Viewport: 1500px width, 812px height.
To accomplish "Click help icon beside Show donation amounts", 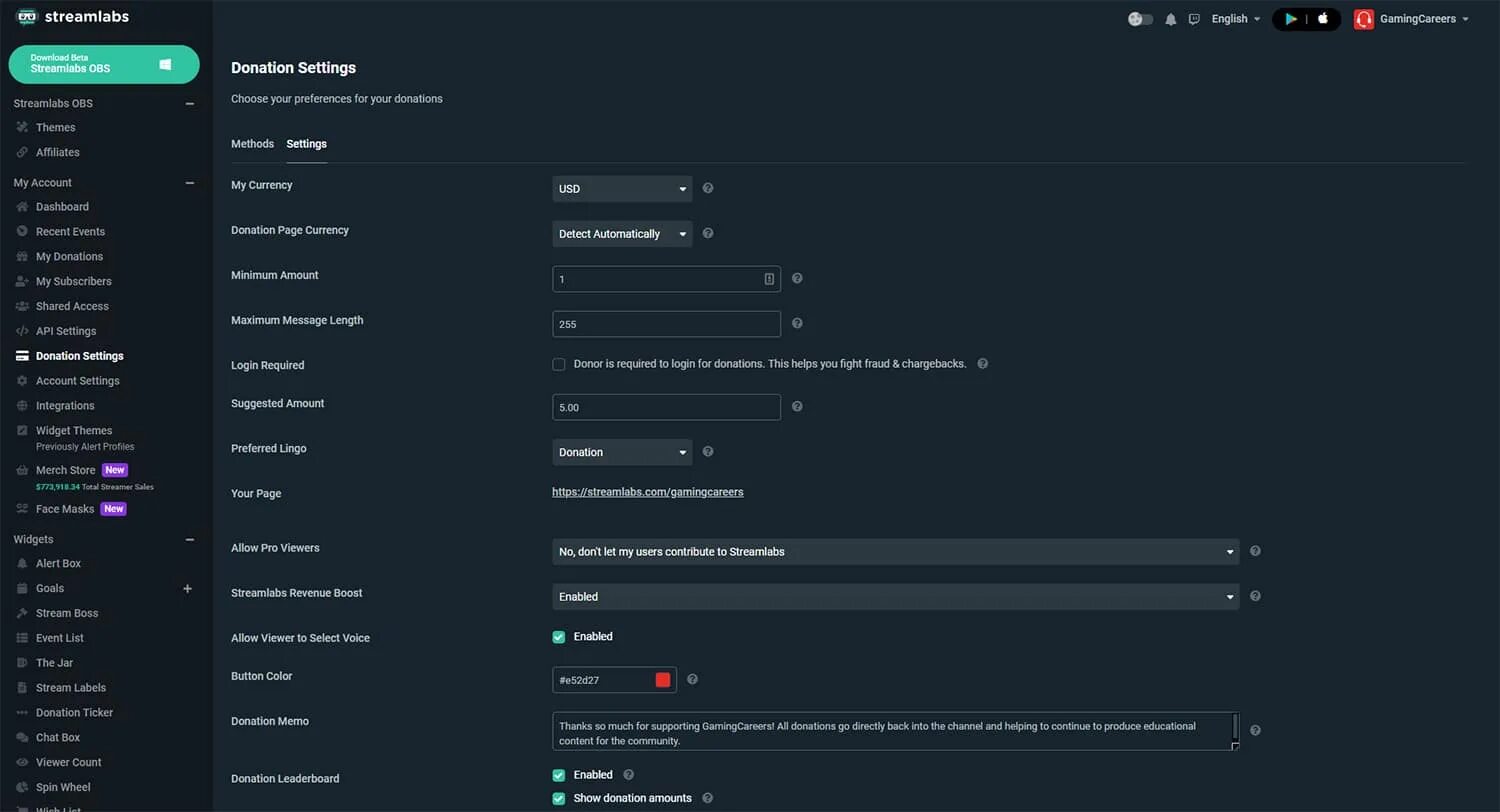I will tap(707, 798).
